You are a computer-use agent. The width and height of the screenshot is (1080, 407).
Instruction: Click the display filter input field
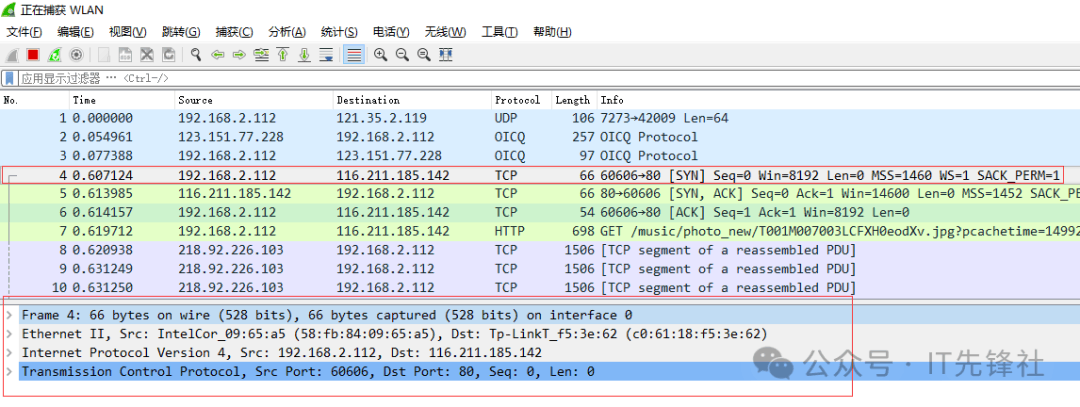click(500, 78)
